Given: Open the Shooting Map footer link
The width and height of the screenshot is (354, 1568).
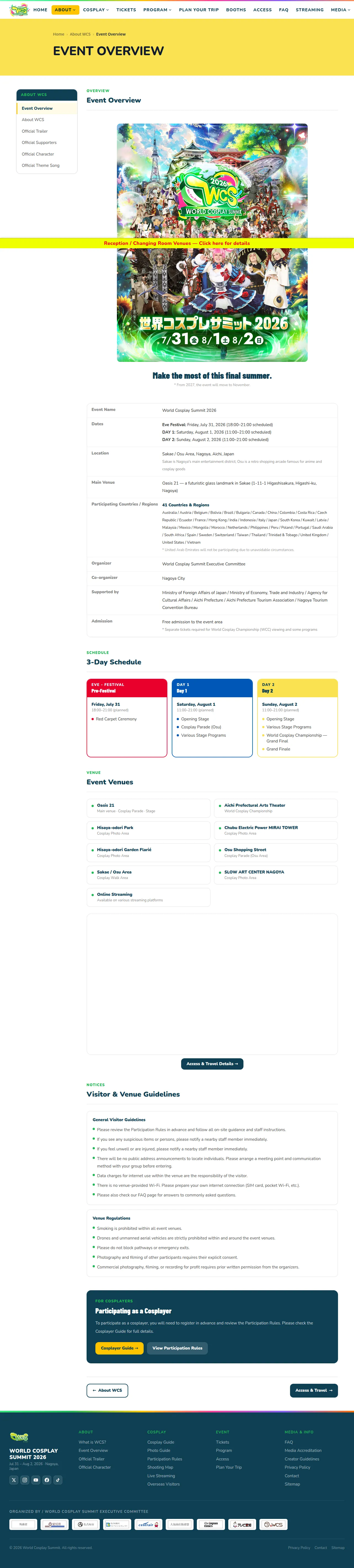Looking at the screenshot, I should coord(160,1467).
